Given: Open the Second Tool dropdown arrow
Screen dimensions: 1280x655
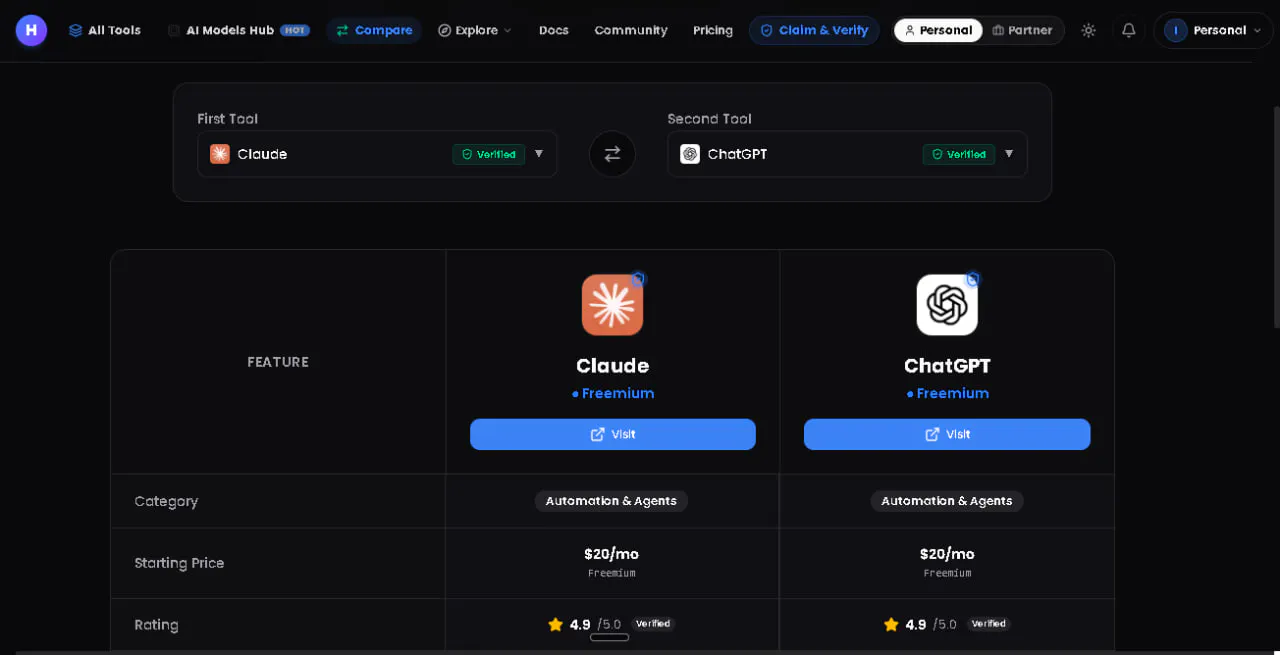Looking at the screenshot, I should (1009, 154).
